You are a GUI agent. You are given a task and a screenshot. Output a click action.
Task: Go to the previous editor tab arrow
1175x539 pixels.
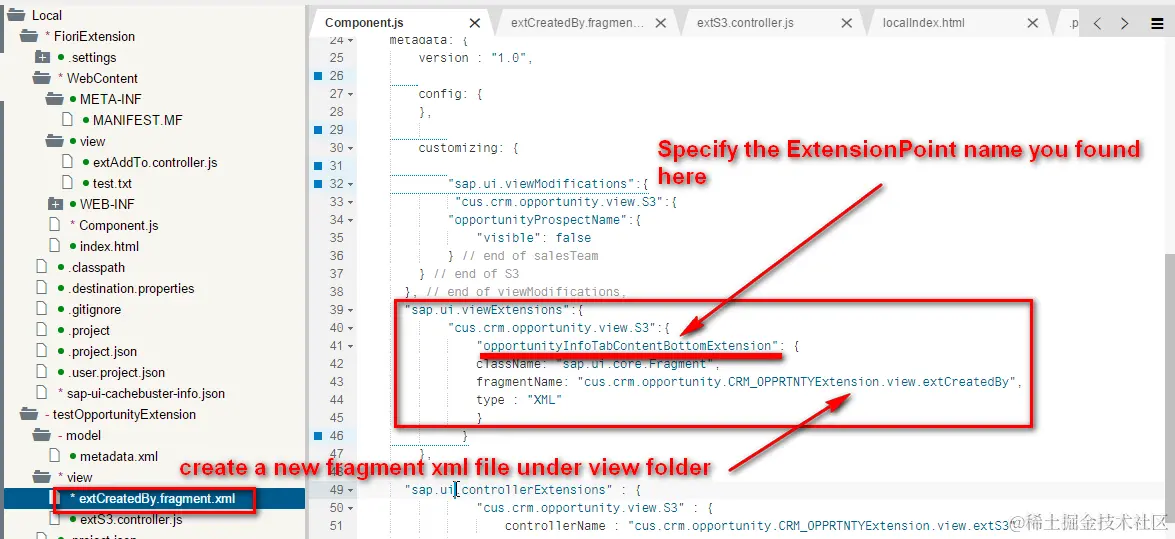point(1097,23)
